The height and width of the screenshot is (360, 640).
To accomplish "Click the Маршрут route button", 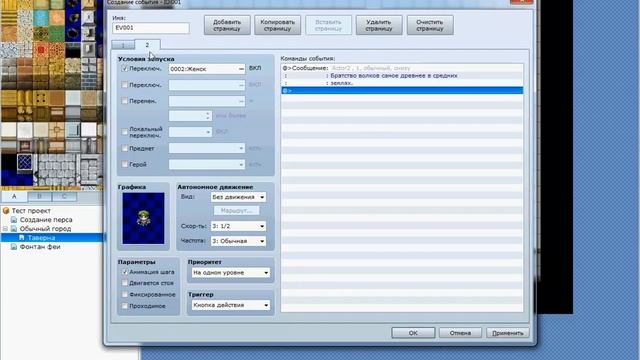I will click(x=236, y=211).
